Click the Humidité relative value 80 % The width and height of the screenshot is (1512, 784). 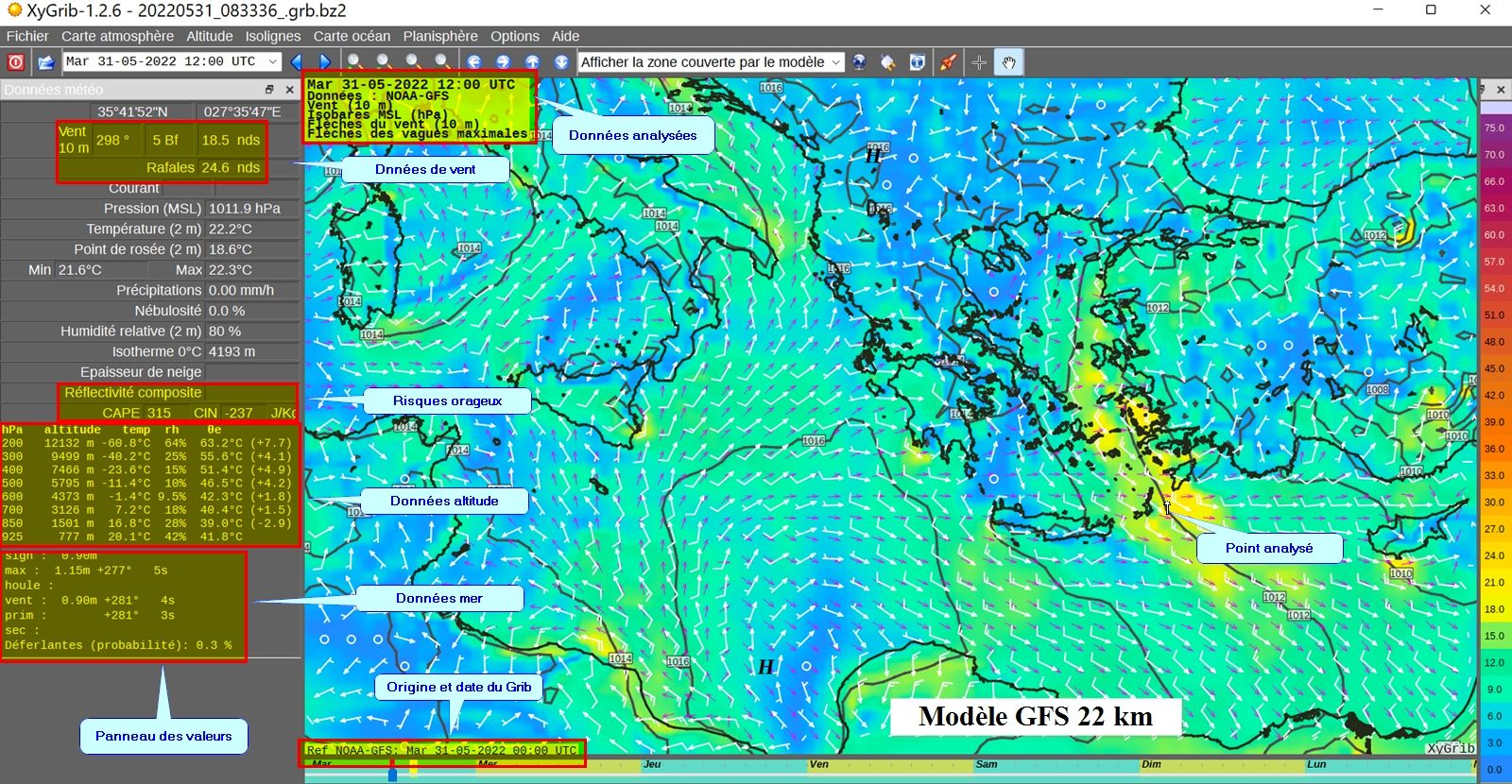pyautogui.click(x=225, y=331)
